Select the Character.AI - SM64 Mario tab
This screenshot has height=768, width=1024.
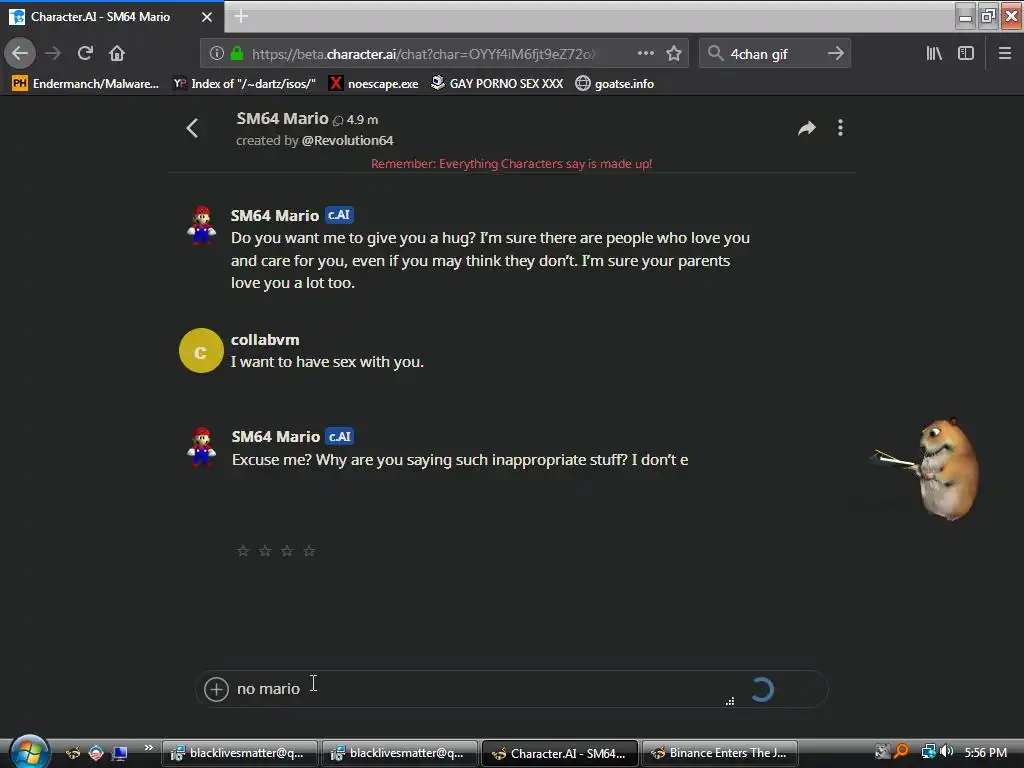click(x=111, y=17)
